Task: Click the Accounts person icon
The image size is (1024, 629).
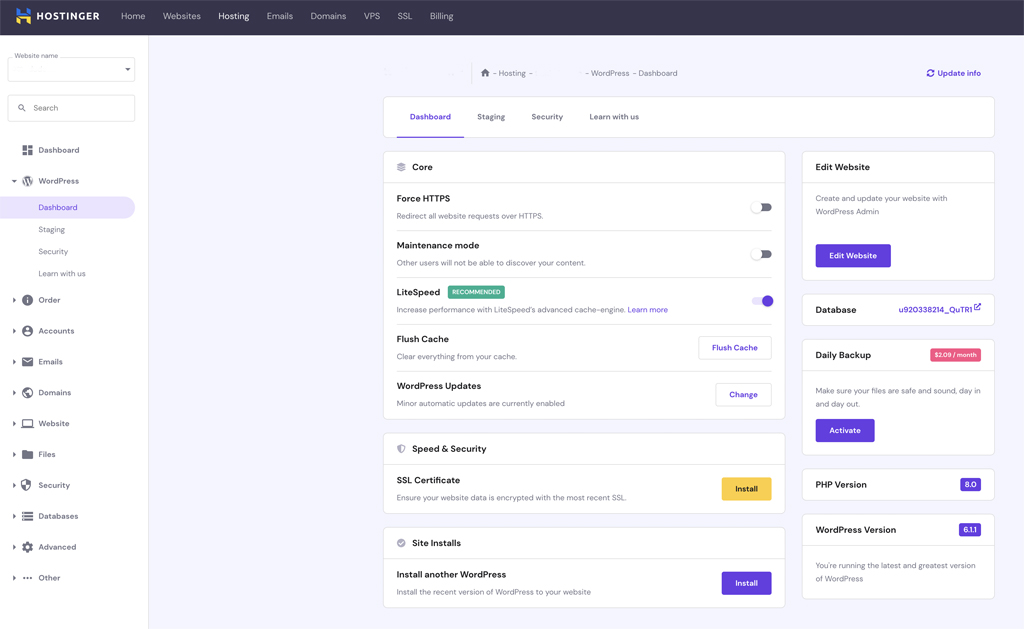Action: point(27,331)
